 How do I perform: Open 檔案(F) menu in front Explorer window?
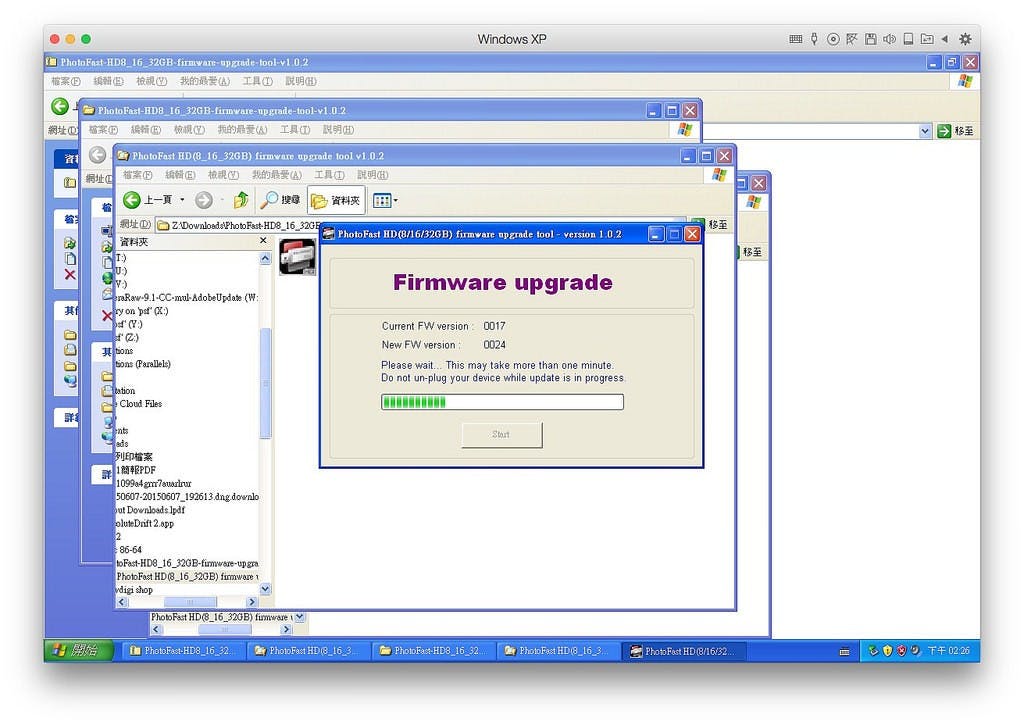(137, 175)
